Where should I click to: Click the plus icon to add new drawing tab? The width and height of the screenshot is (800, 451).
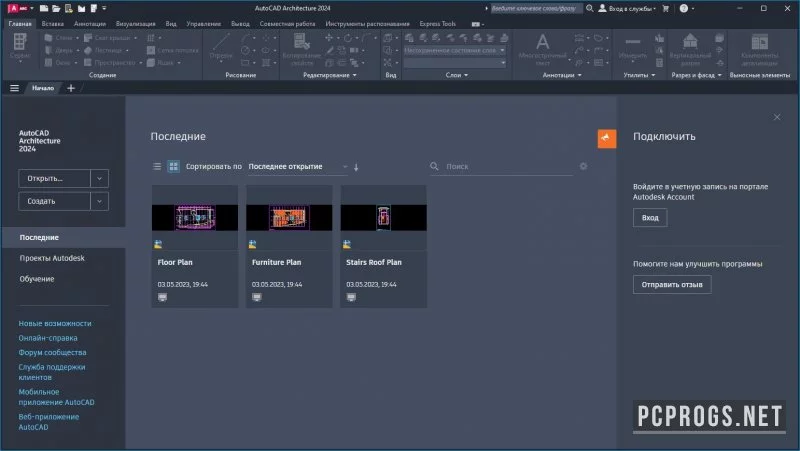71,88
